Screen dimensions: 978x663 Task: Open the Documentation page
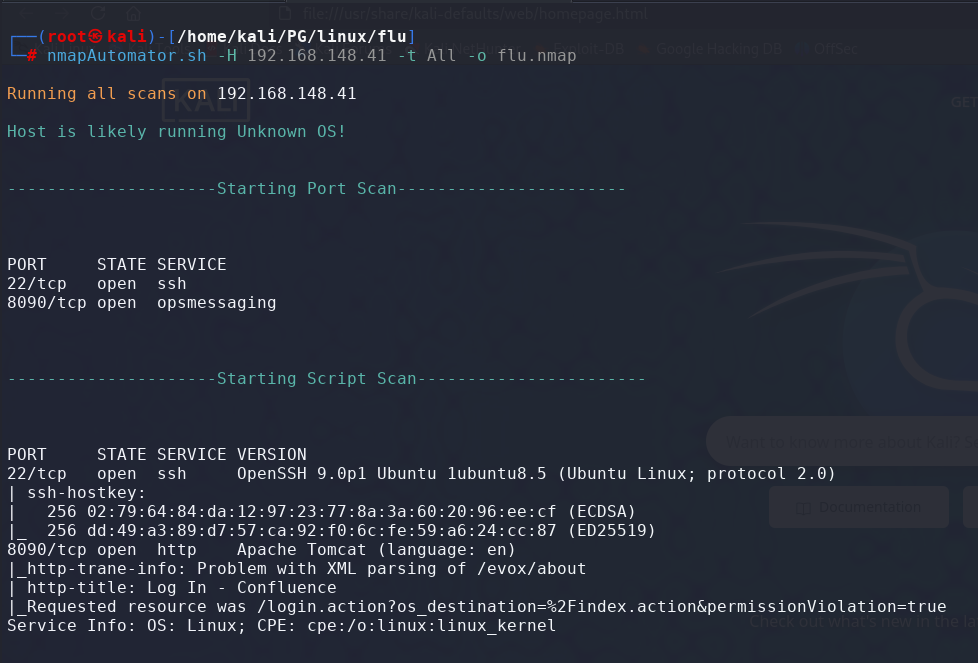(x=858, y=507)
